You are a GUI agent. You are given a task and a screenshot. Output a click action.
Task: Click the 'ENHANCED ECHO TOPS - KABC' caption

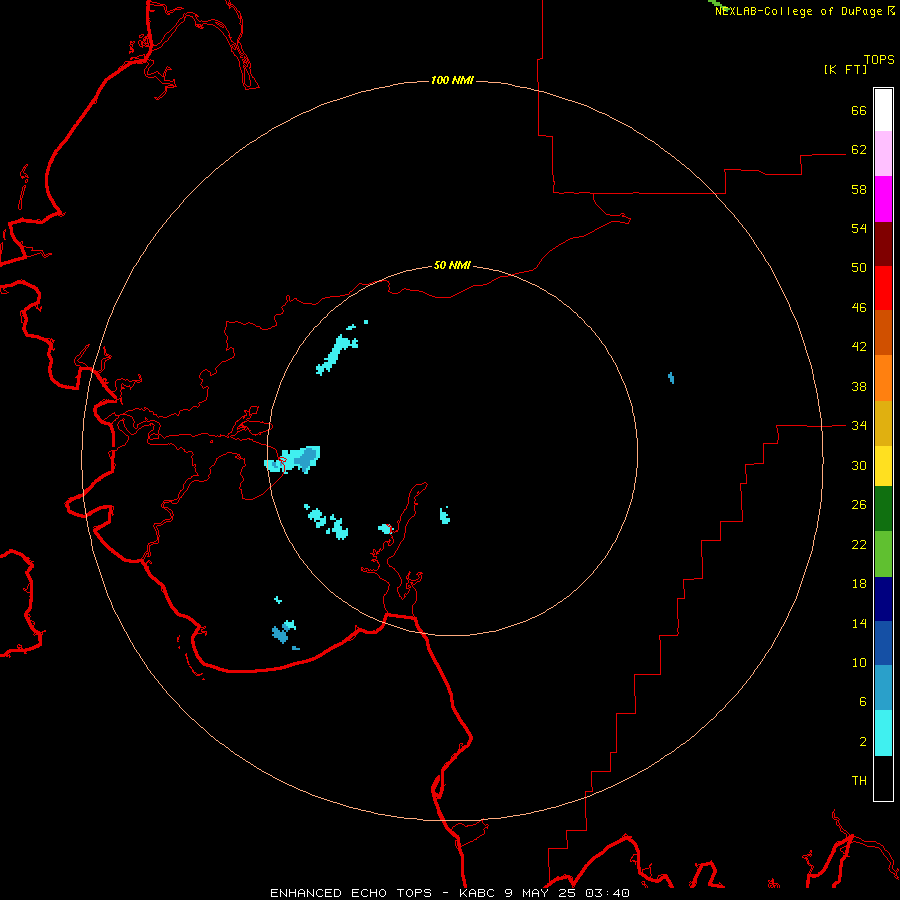pos(384,893)
